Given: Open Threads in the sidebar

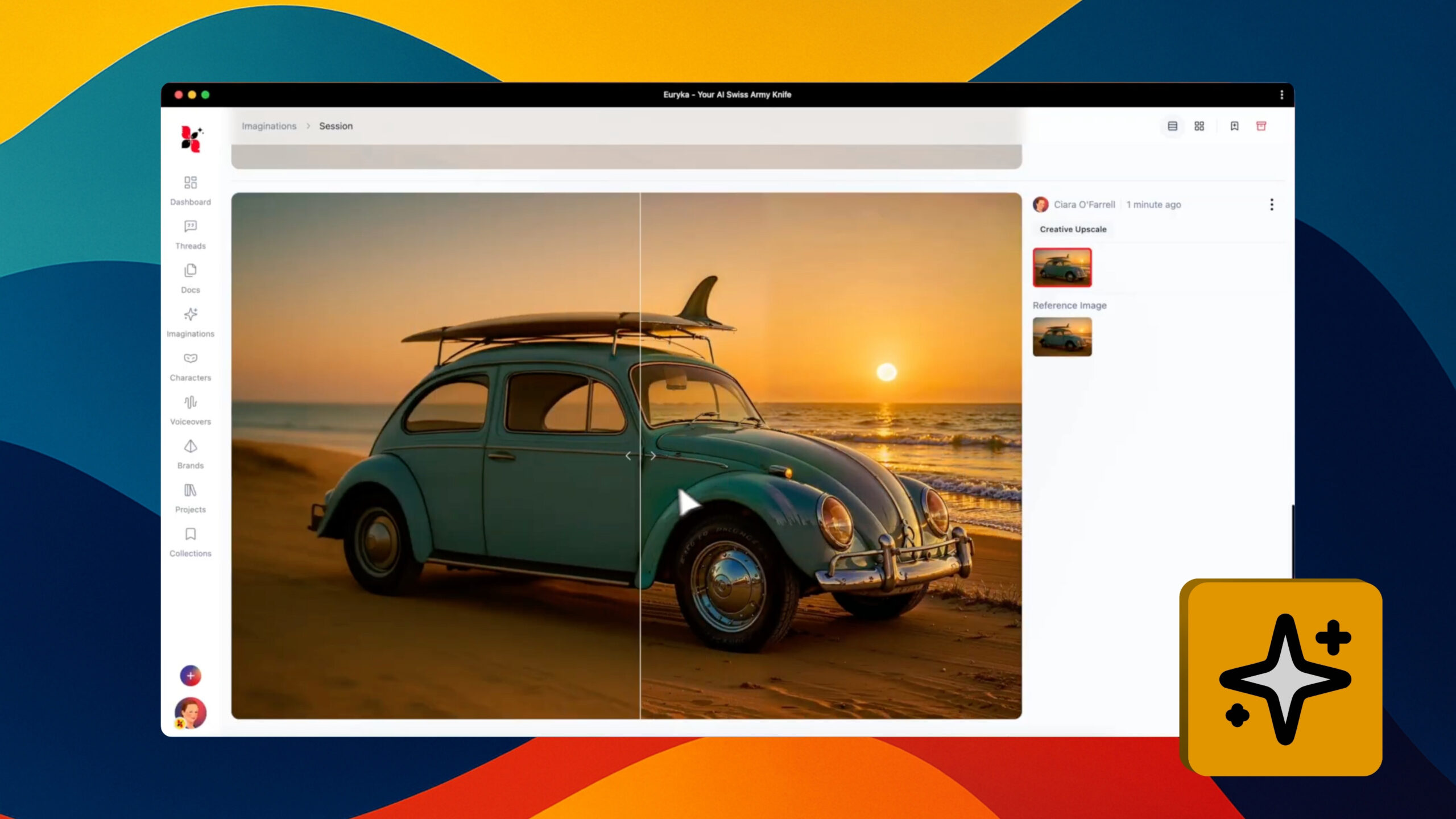Looking at the screenshot, I should (190, 227).
